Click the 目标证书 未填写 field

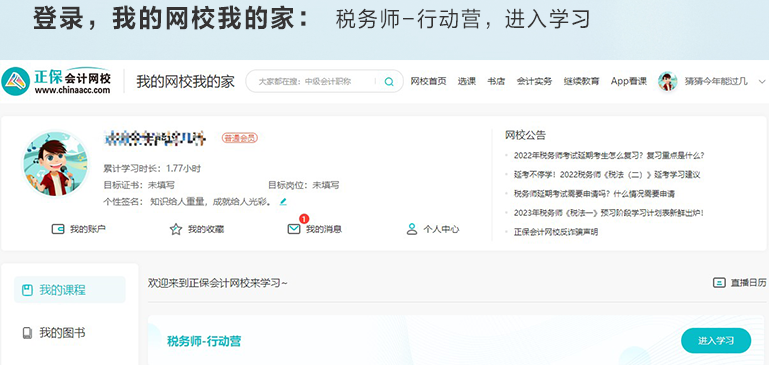139,185
